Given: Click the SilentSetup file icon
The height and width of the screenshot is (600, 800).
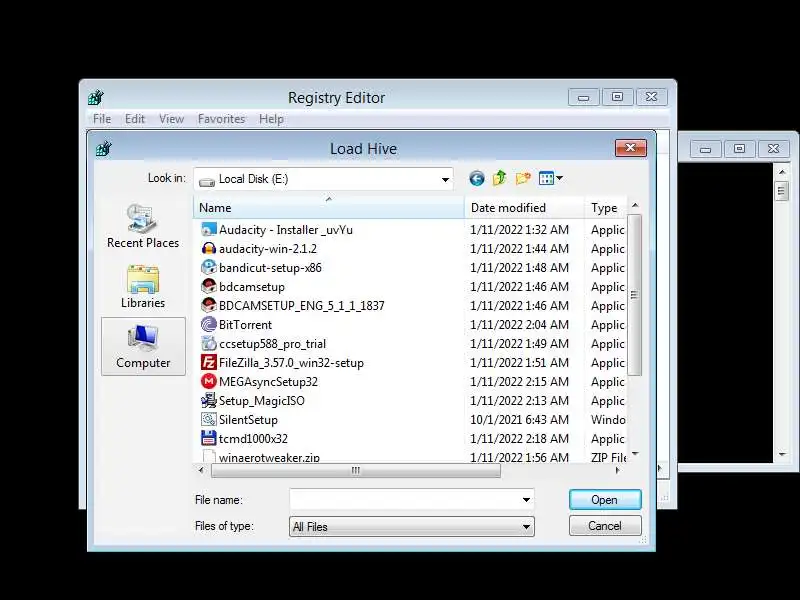Looking at the screenshot, I should [209, 419].
